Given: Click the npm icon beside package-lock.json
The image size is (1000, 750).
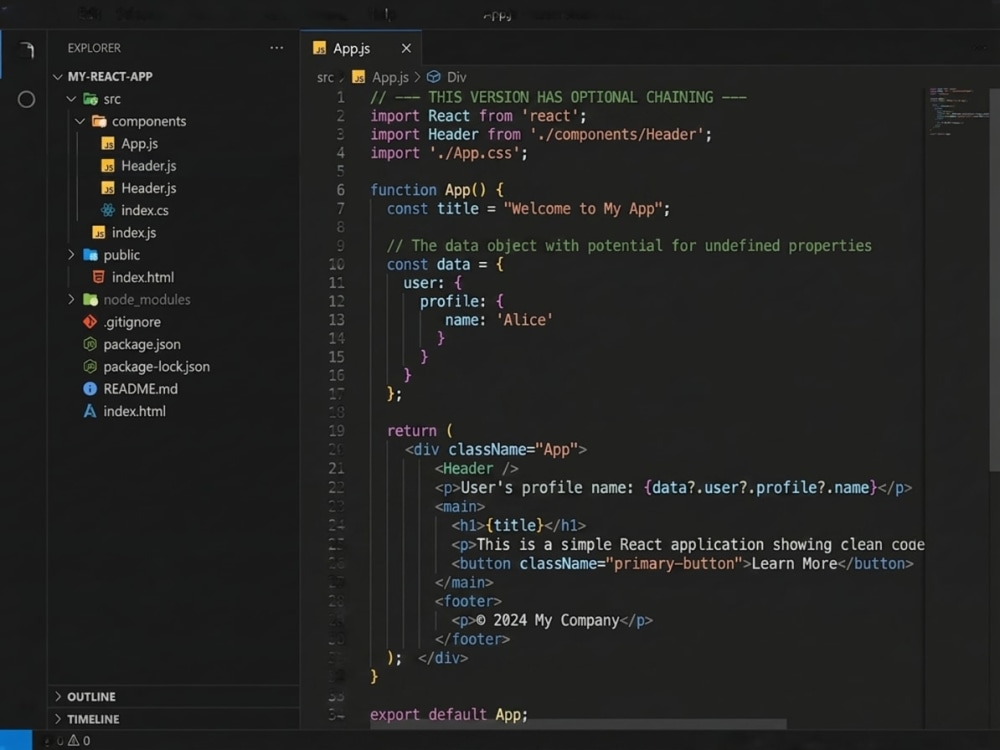Looking at the screenshot, I should 90,367.
